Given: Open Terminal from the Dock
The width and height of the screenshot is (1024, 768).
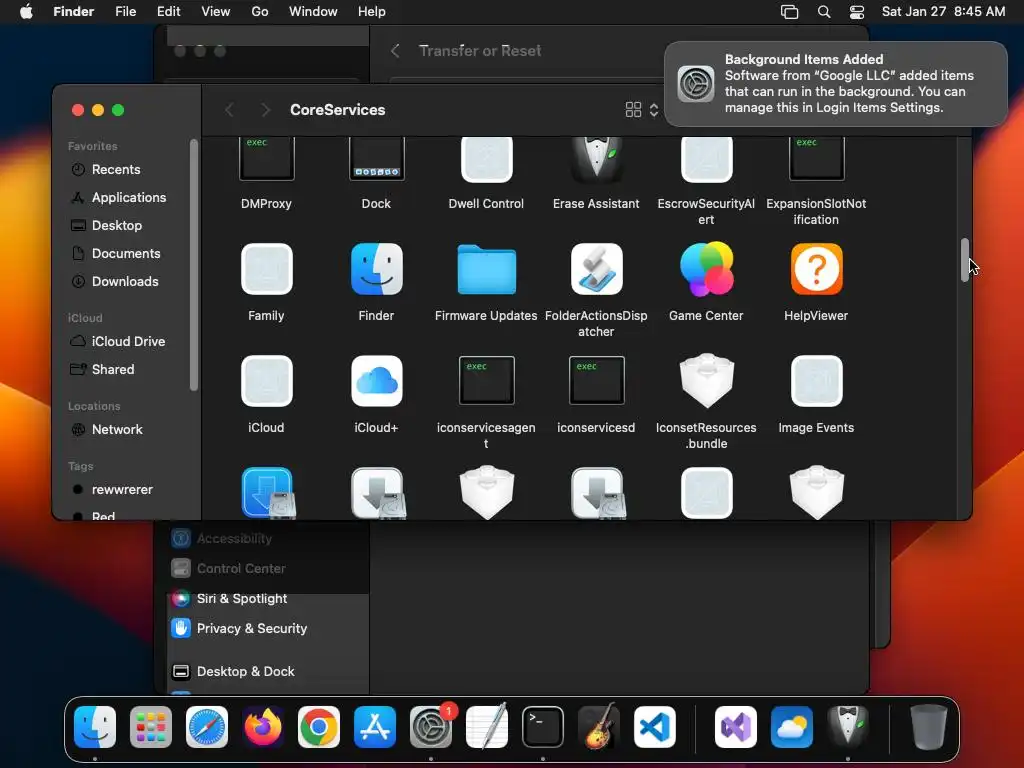Looking at the screenshot, I should (543, 727).
